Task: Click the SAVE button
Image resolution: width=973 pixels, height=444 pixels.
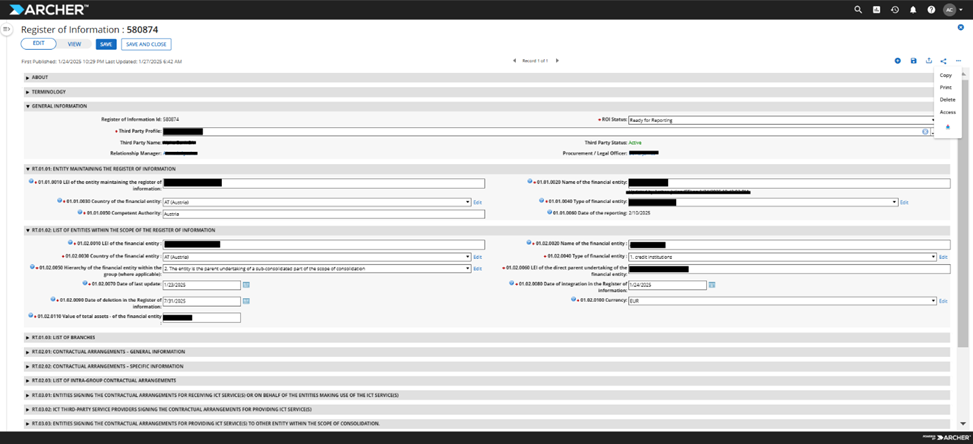Action: pyautogui.click(x=106, y=44)
